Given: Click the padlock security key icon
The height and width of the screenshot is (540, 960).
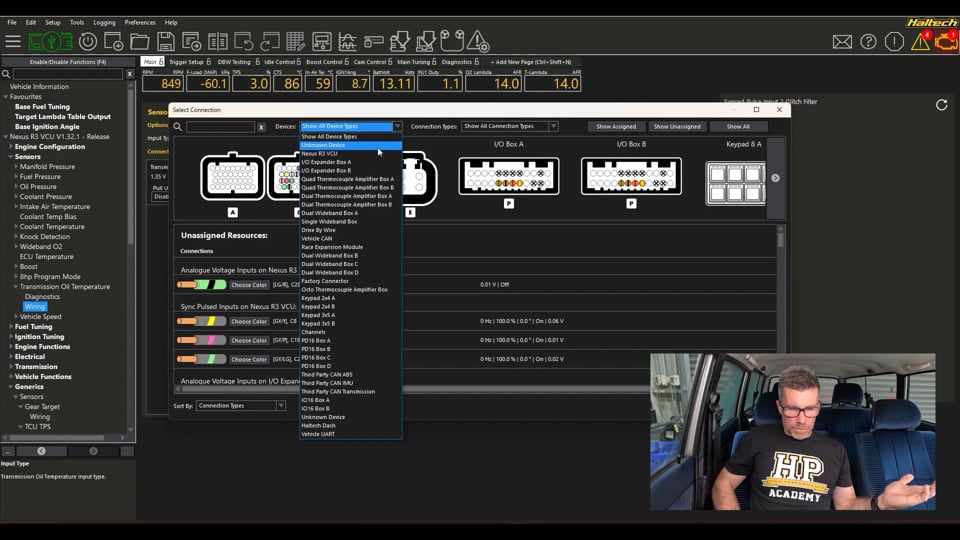Looking at the screenshot, I should [x=373, y=42].
